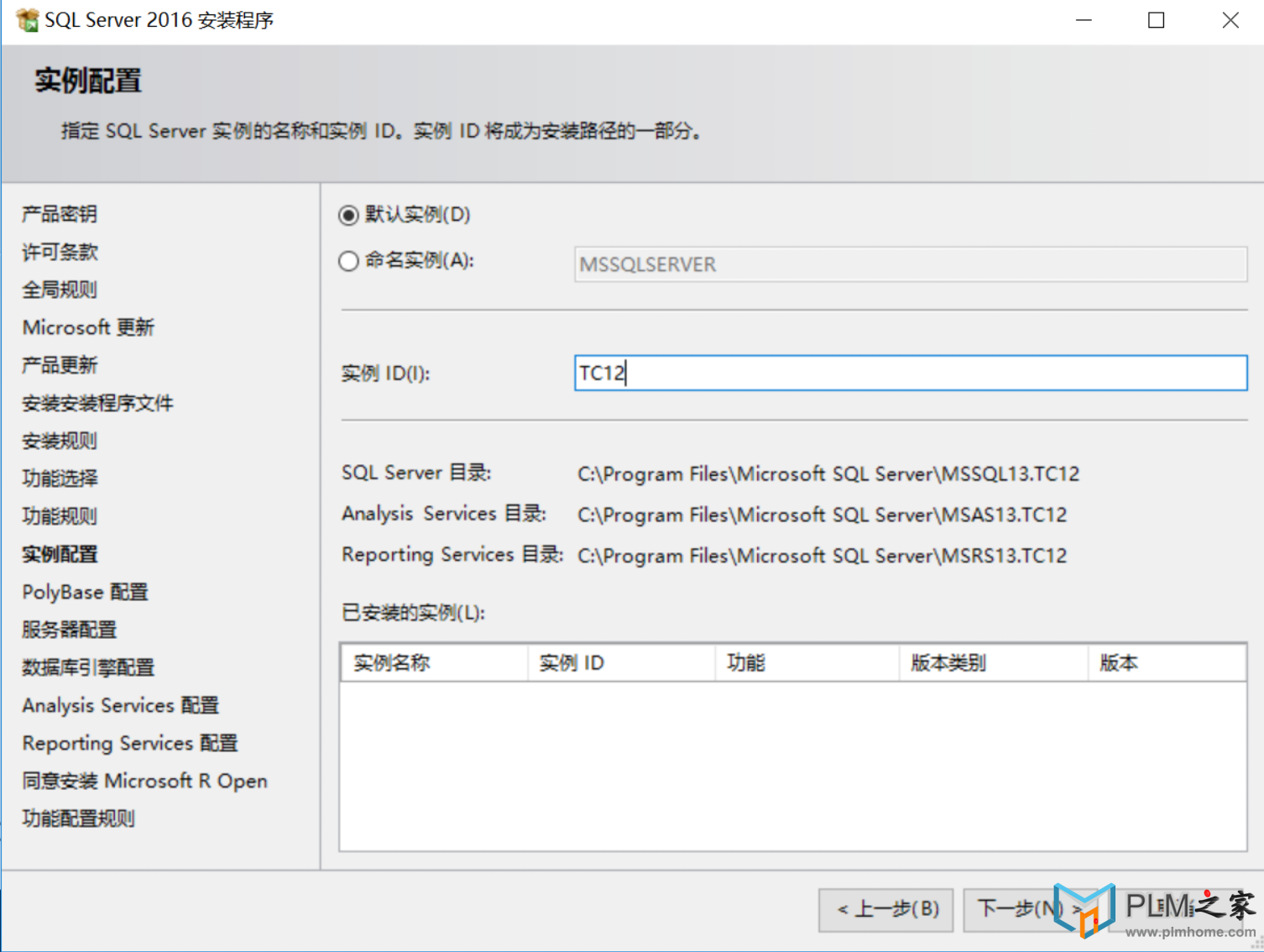Image resolution: width=1264 pixels, height=952 pixels.
Task: Select the named instance radio button
Action: [349, 261]
